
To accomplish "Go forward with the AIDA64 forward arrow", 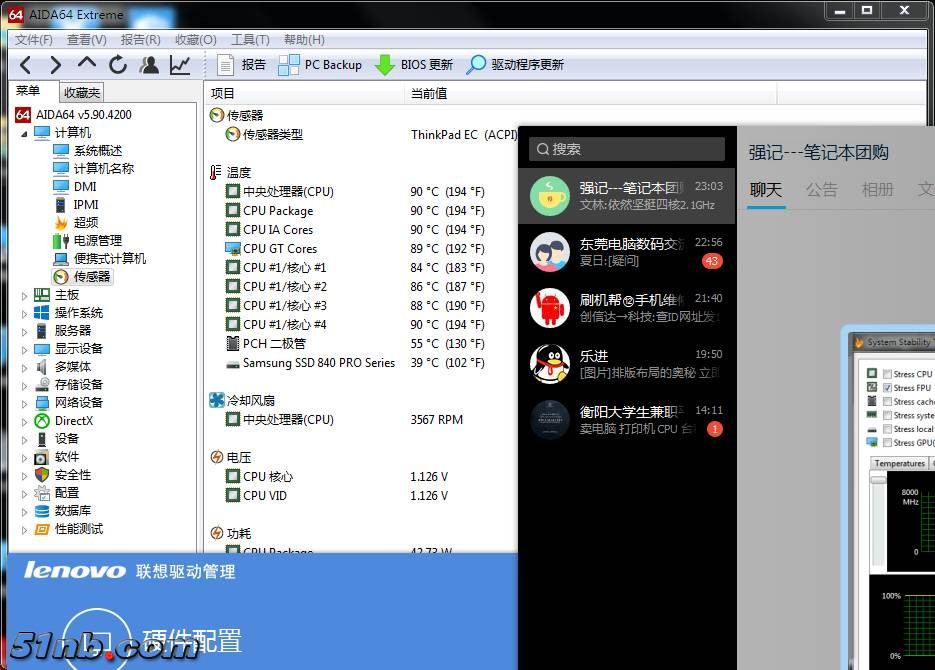I will [x=55, y=64].
